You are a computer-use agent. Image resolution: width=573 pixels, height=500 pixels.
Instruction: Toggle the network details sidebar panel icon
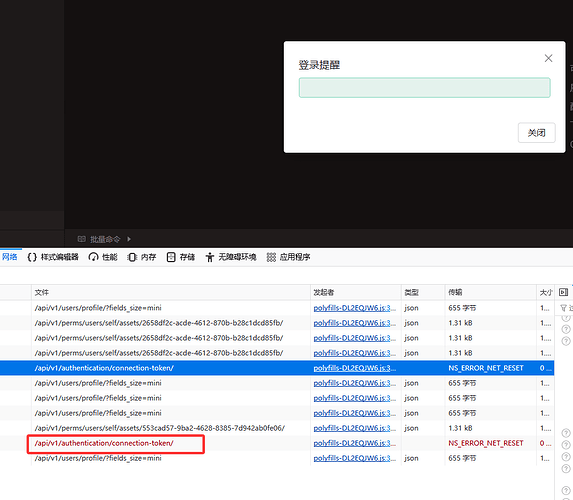click(x=563, y=292)
